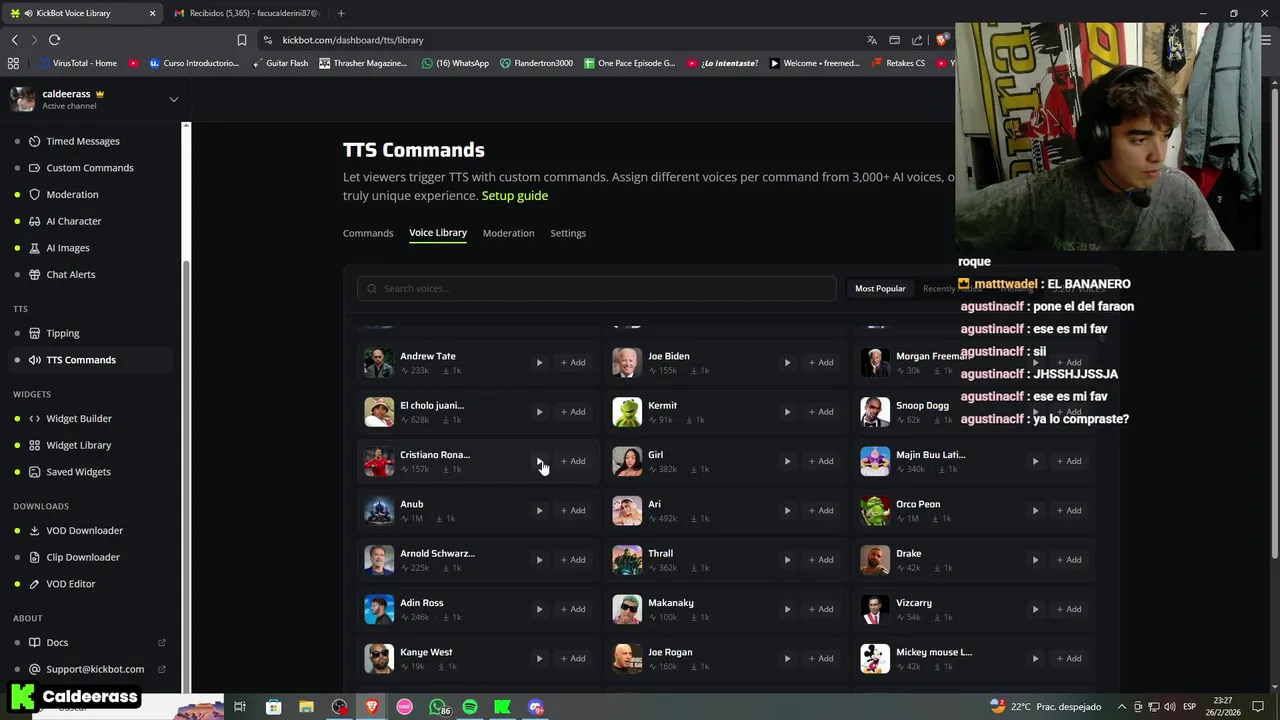Switch to the Moderation tab
The image size is (1280, 720).
pos(508,233)
